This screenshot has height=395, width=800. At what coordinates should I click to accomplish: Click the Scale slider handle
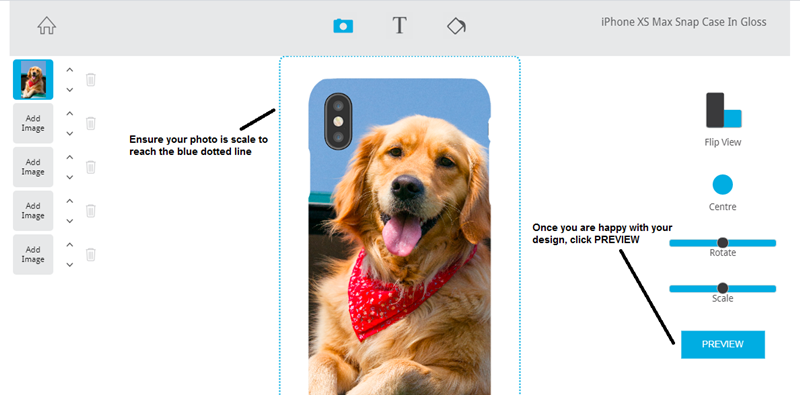tap(722, 288)
